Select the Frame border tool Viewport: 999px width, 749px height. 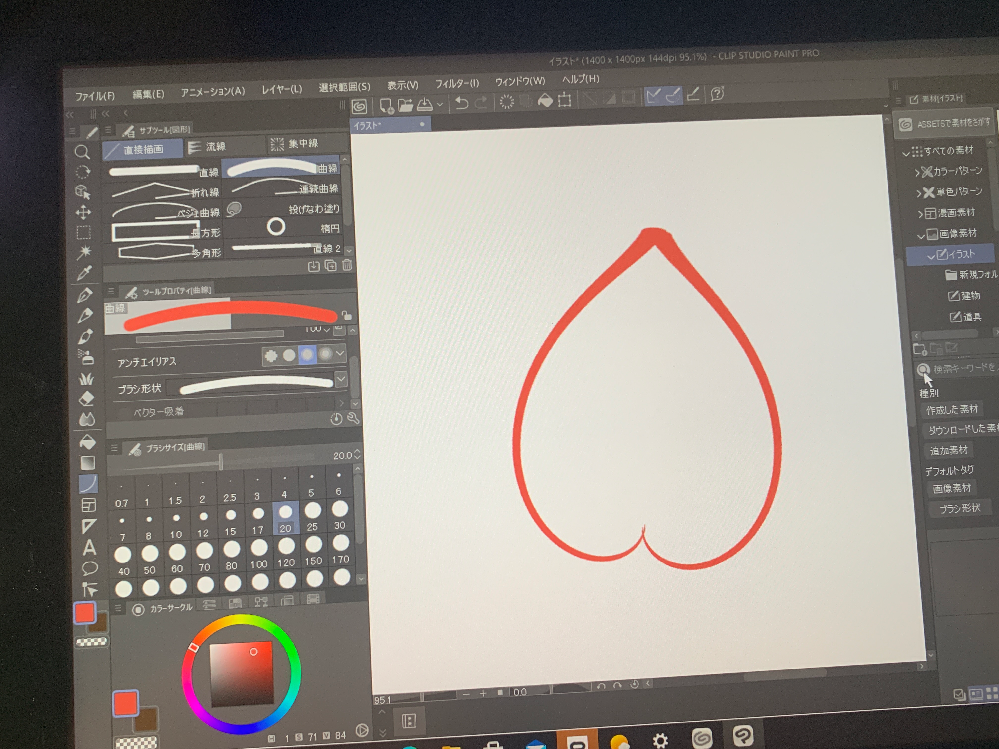coord(89,505)
